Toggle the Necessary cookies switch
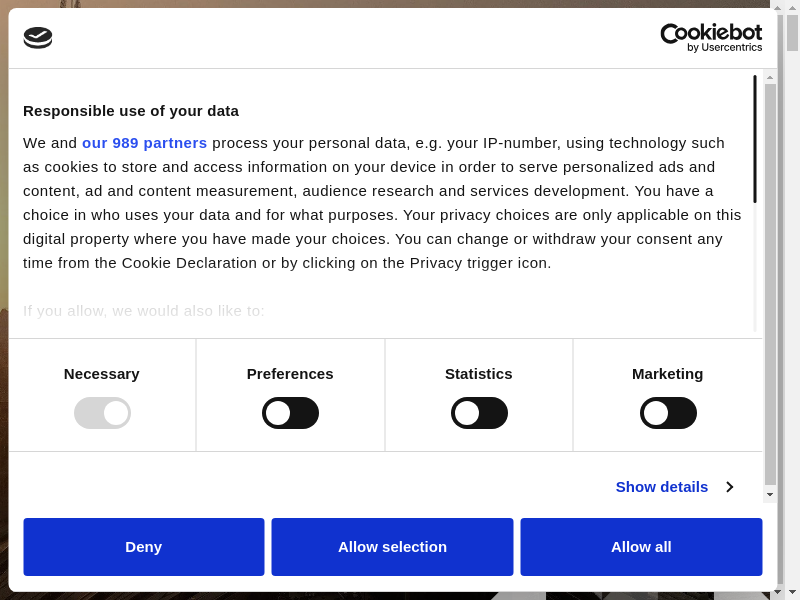The width and height of the screenshot is (800, 600). coord(102,413)
